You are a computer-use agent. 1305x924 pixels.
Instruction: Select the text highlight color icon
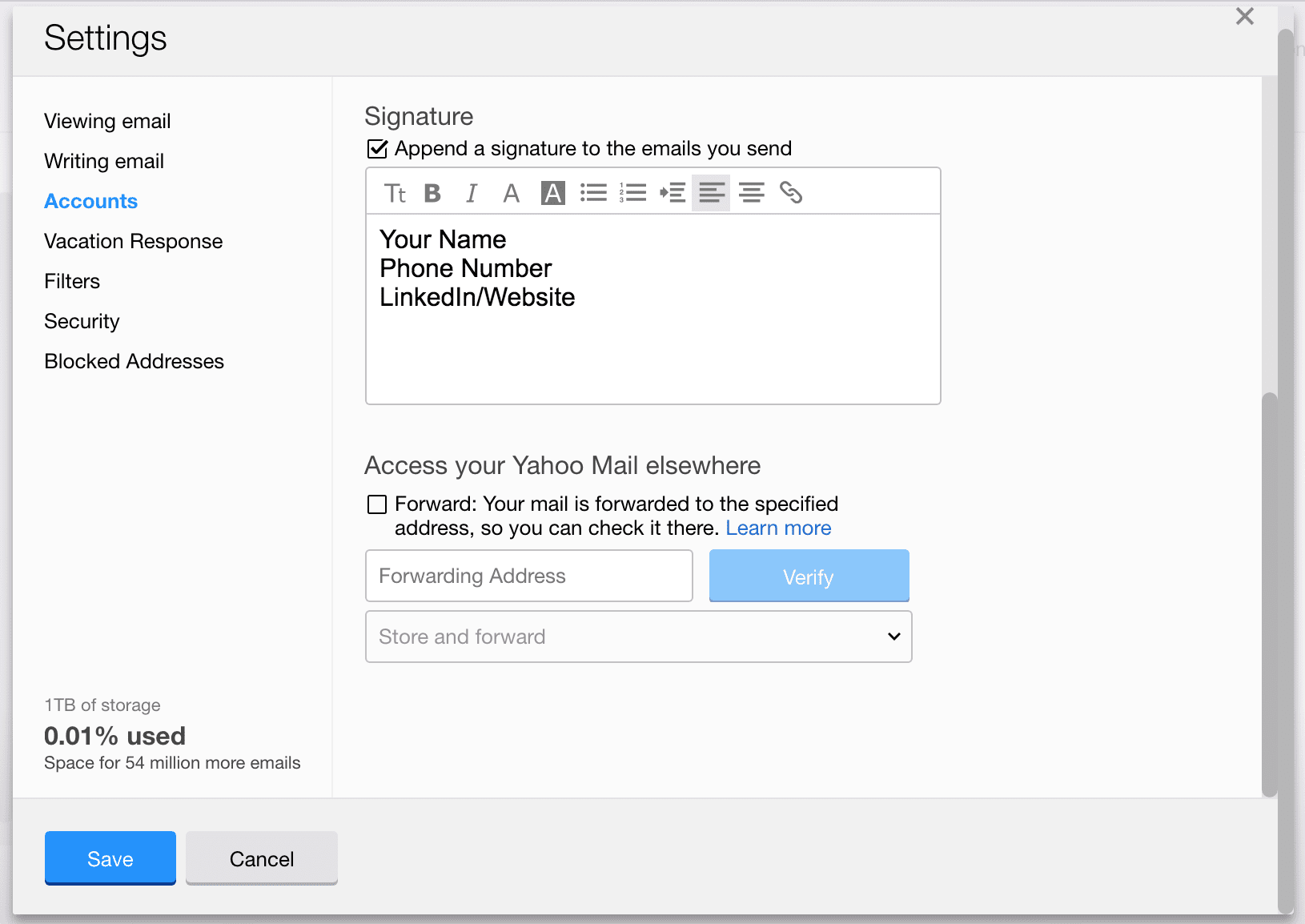pos(552,192)
